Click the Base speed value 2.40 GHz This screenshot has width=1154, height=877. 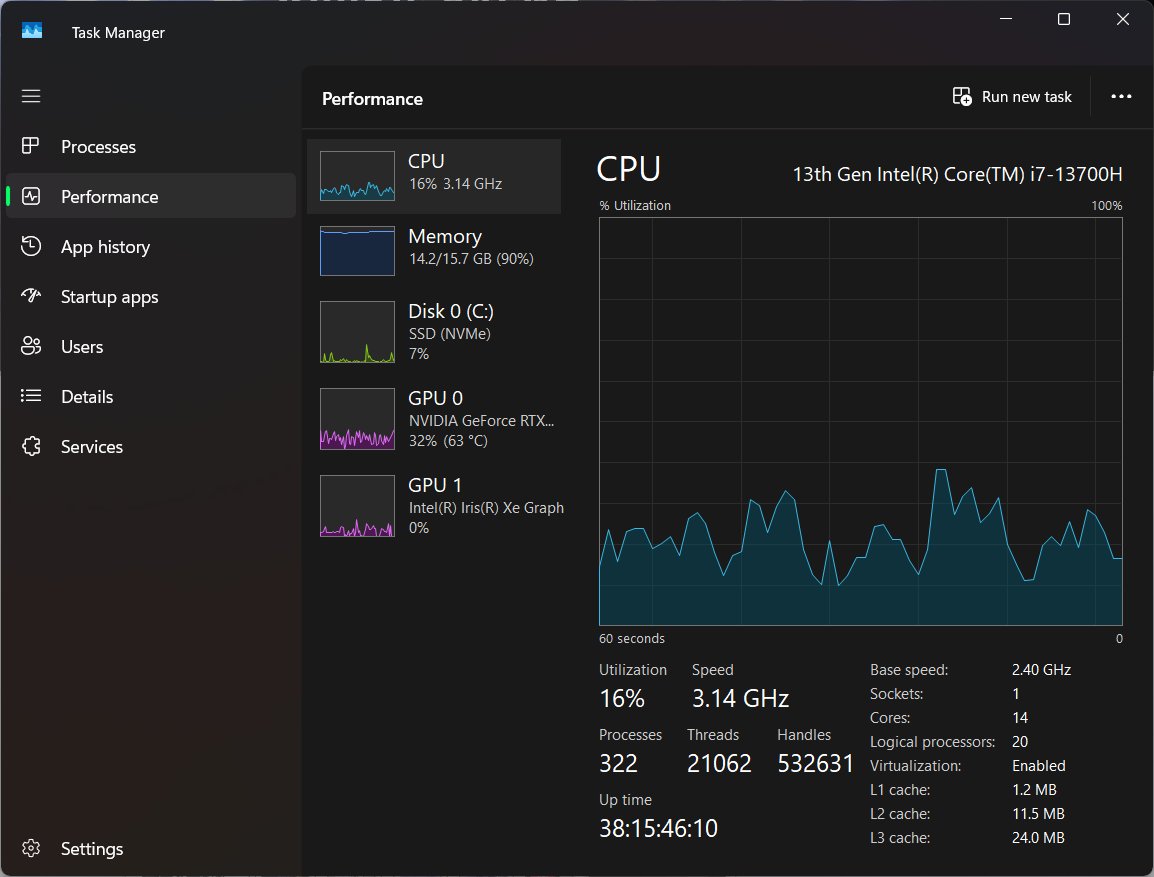pyautogui.click(x=1041, y=670)
